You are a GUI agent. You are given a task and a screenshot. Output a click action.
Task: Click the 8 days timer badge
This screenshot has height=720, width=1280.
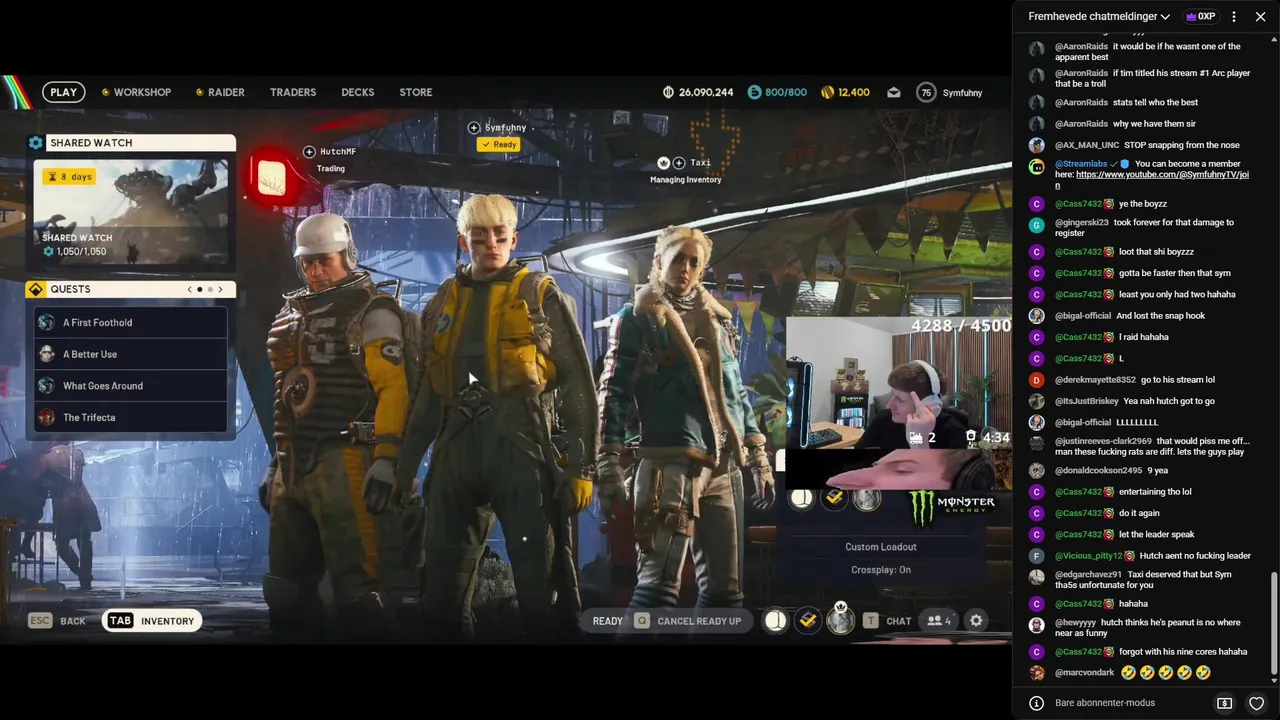coord(69,176)
